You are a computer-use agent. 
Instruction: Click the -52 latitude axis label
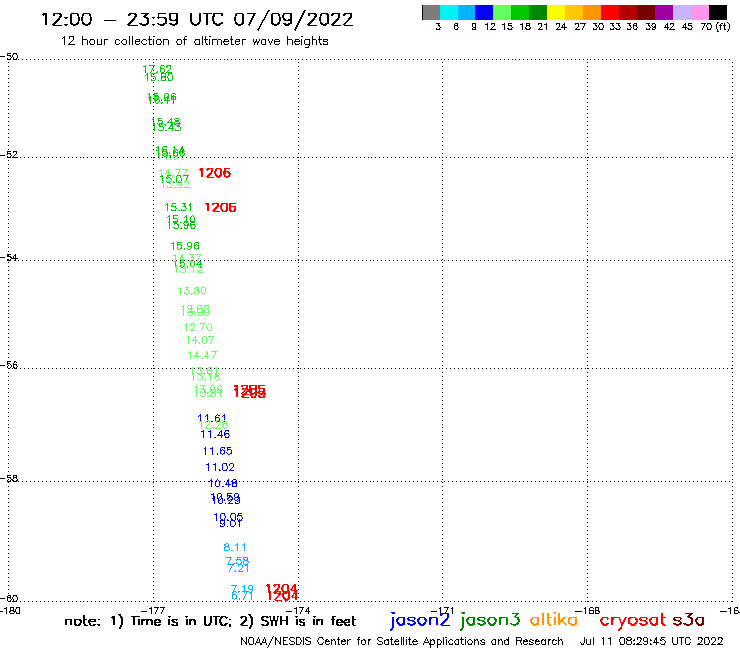(9, 154)
